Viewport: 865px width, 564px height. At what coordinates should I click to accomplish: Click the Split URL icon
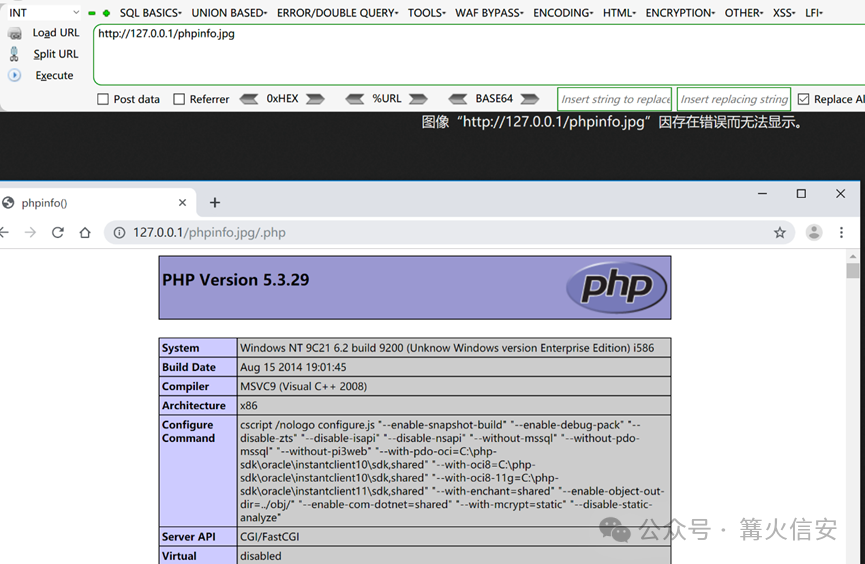click(14, 54)
